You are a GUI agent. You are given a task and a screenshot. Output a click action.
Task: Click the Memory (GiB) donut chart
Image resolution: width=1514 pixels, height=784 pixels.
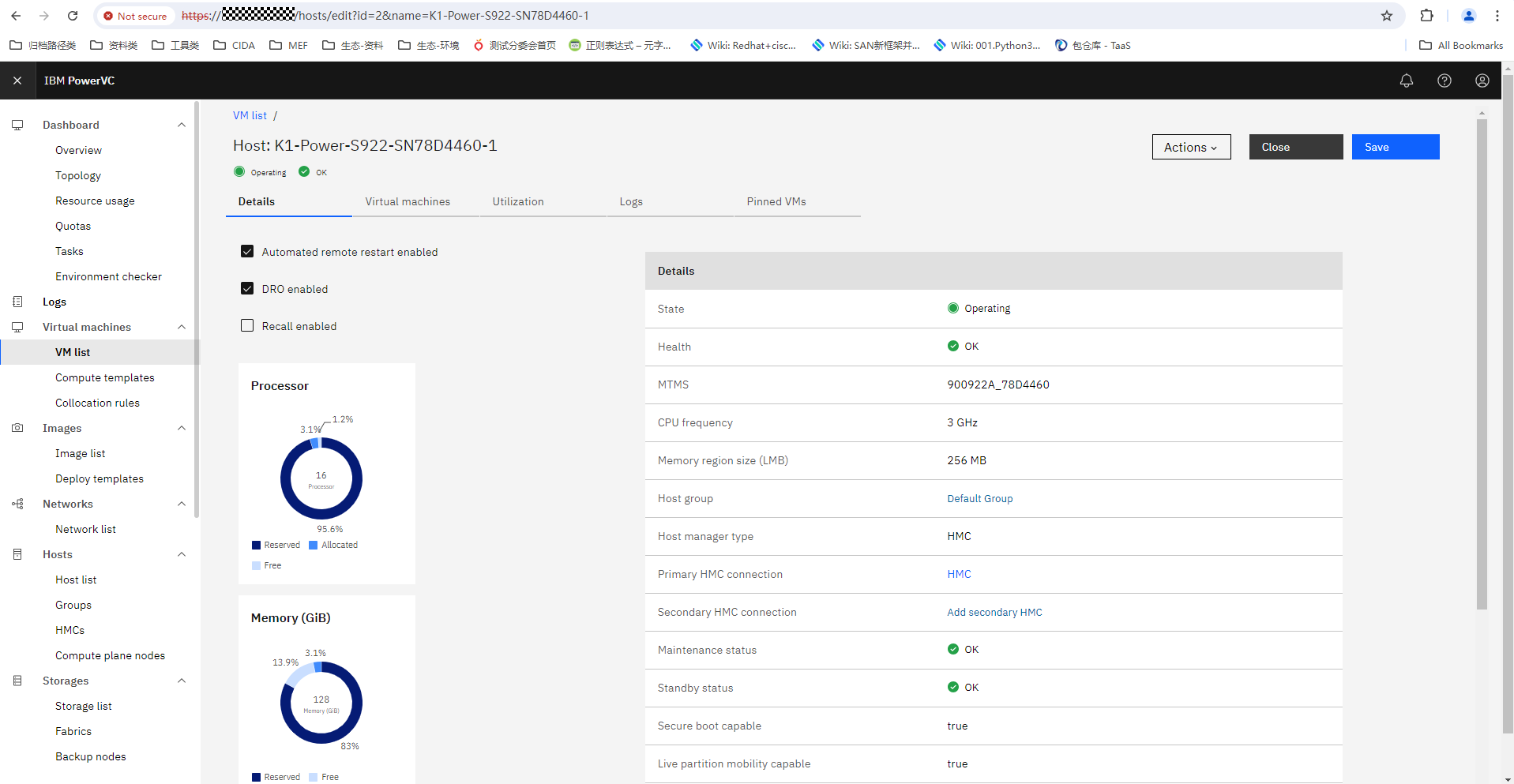[x=321, y=703]
